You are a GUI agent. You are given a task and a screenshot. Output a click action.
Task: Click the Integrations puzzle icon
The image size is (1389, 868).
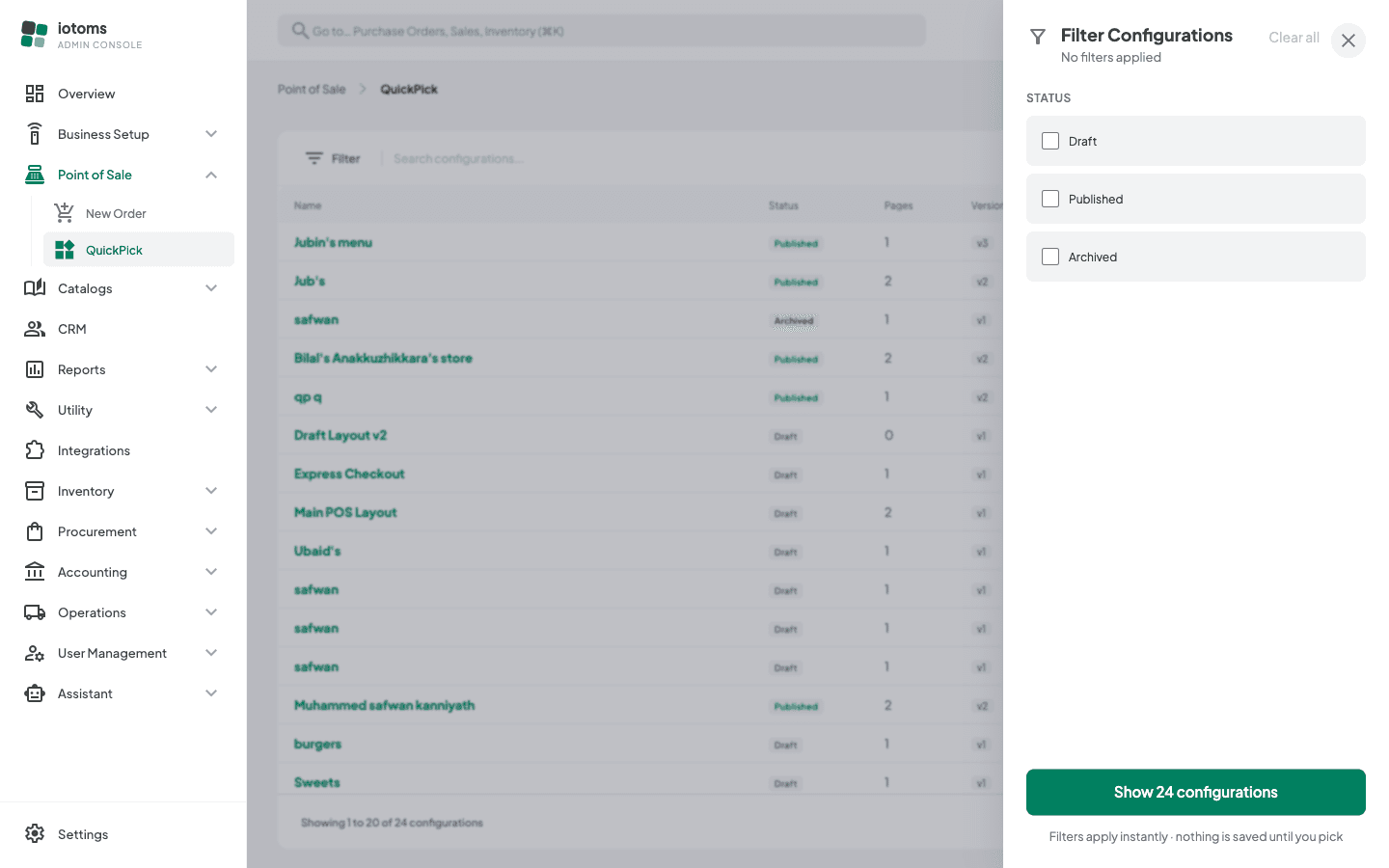35,450
